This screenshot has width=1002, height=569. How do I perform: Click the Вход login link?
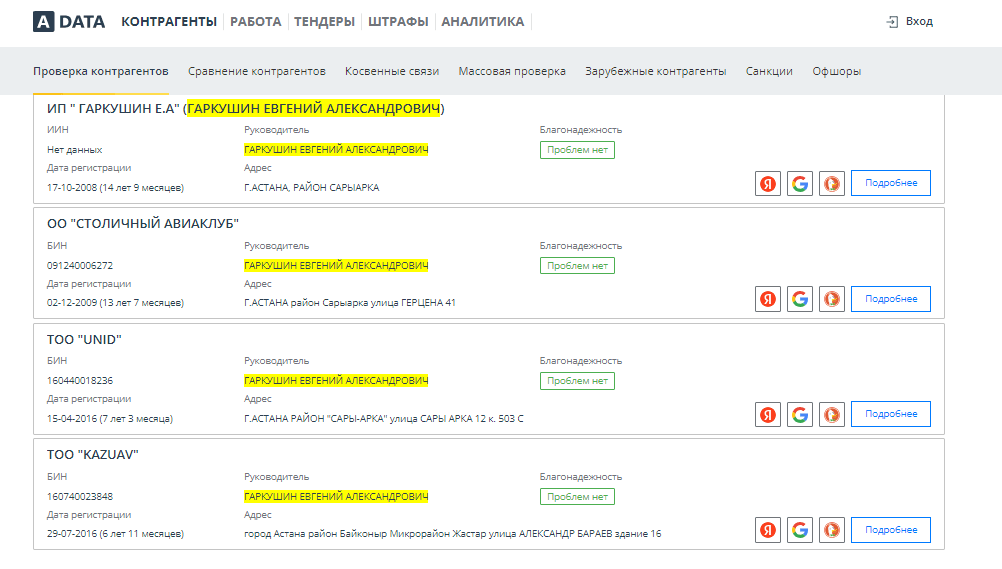(x=909, y=21)
